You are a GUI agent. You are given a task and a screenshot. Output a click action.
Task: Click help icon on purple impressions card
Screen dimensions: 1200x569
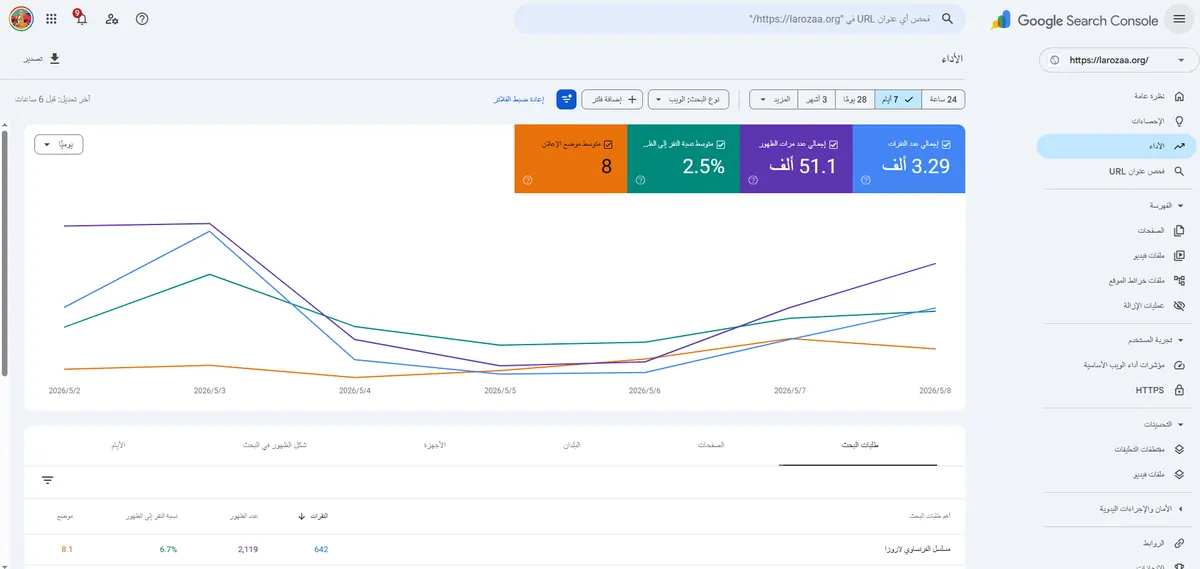pyautogui.click(x=752, y=181)
